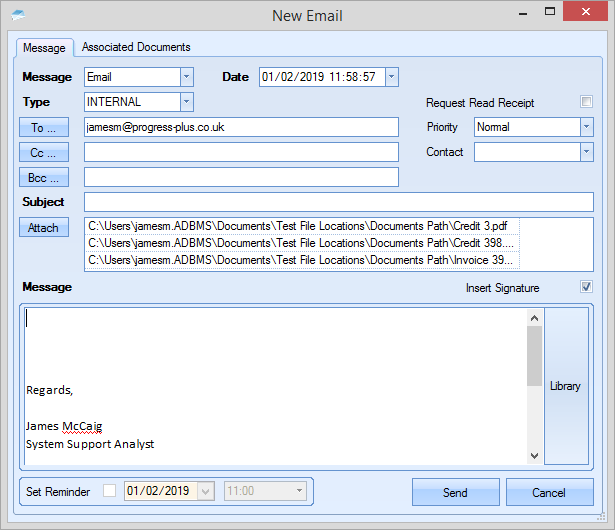The height and width of the screenshot is (530, 615).
Task: Expand the Message type dropdown showing Email
Action: click(x=186, y=77)
